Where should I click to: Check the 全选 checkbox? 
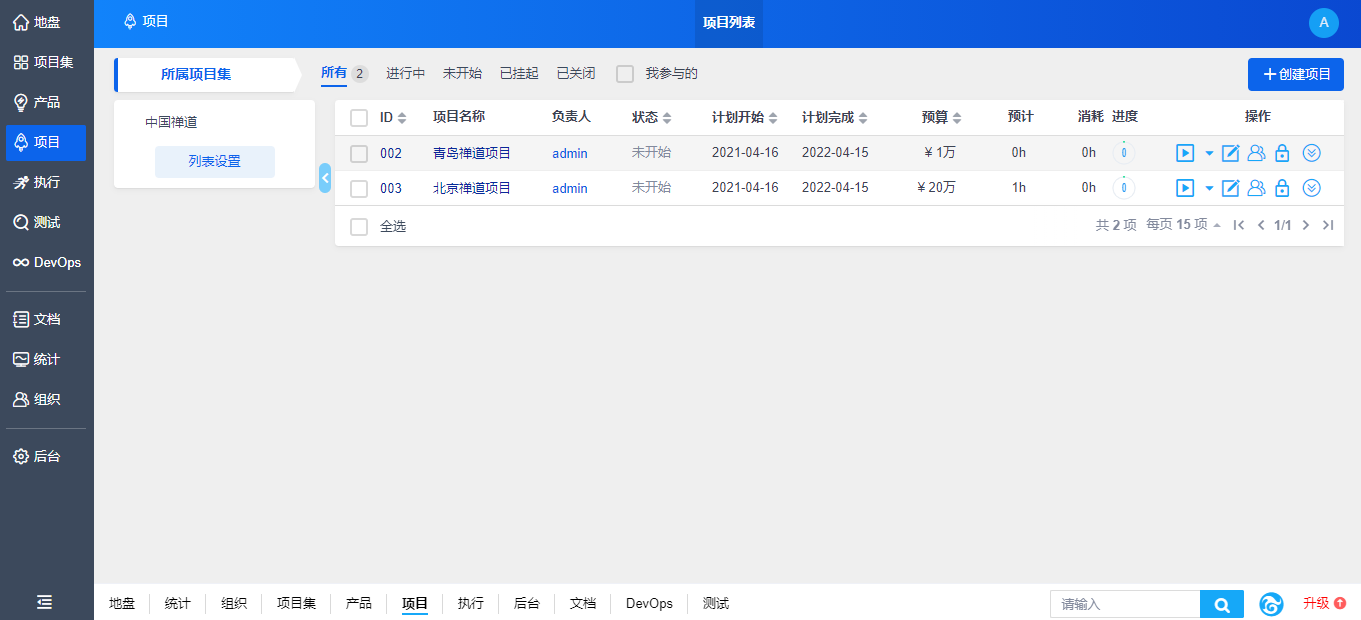click(359, 227)
